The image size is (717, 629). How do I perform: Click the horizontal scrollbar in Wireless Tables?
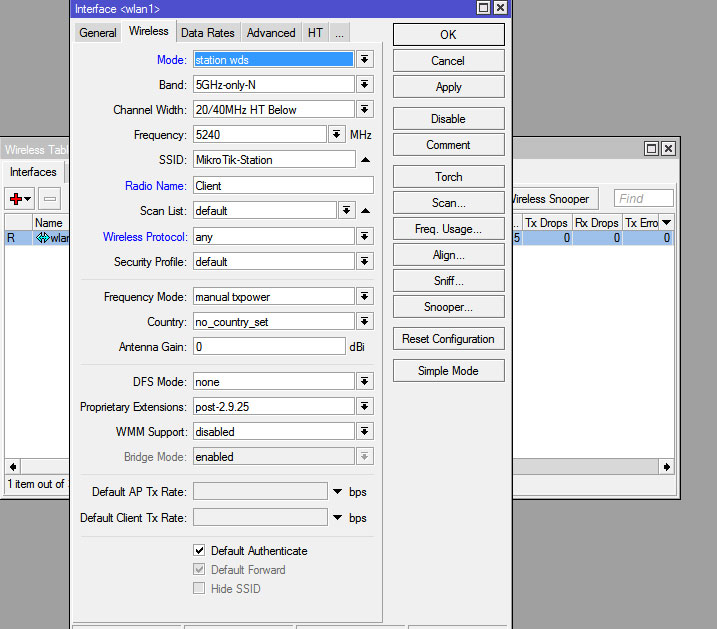pos(590,466)
